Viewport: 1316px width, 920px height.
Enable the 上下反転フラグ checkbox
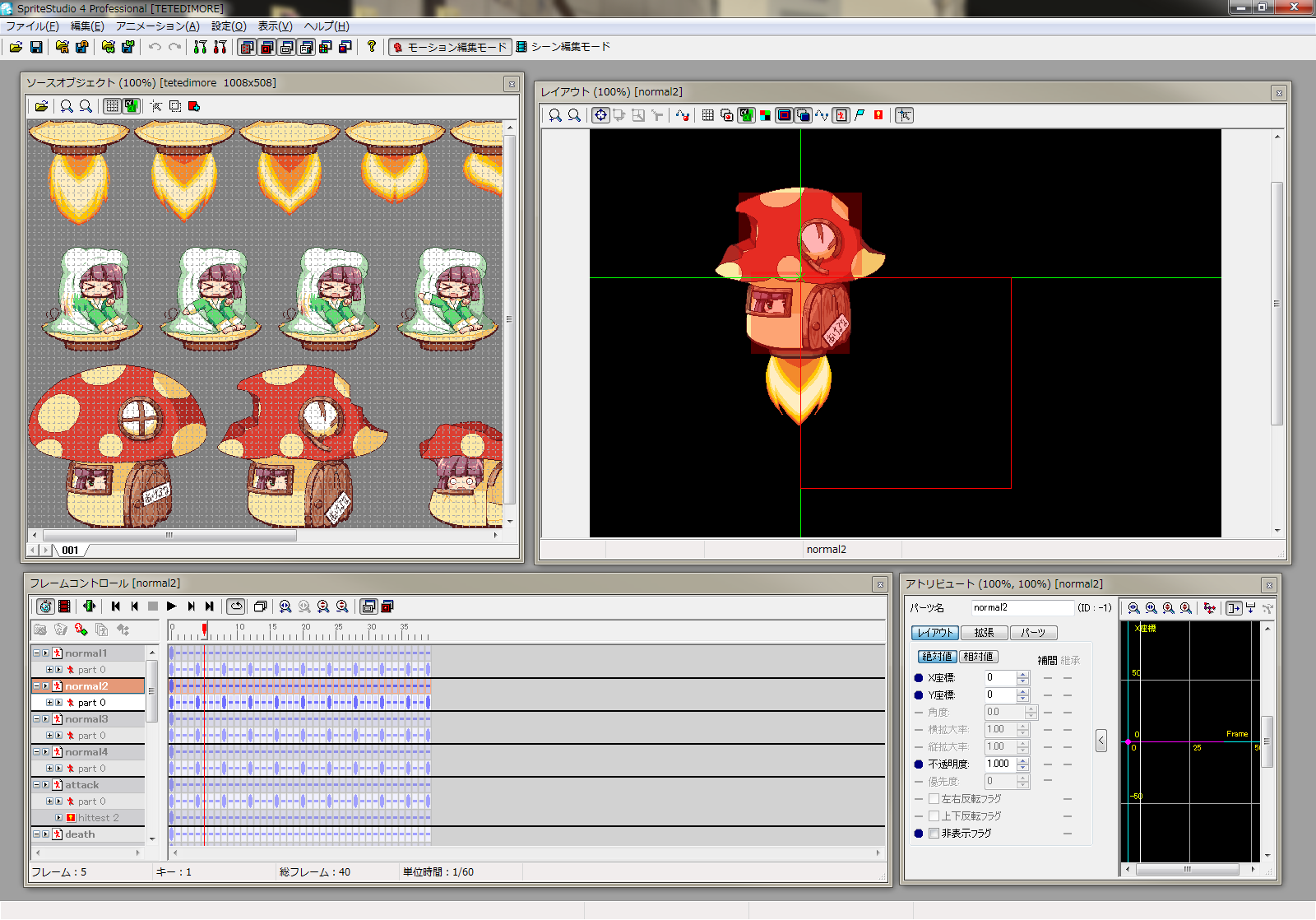tap(934, 816)
